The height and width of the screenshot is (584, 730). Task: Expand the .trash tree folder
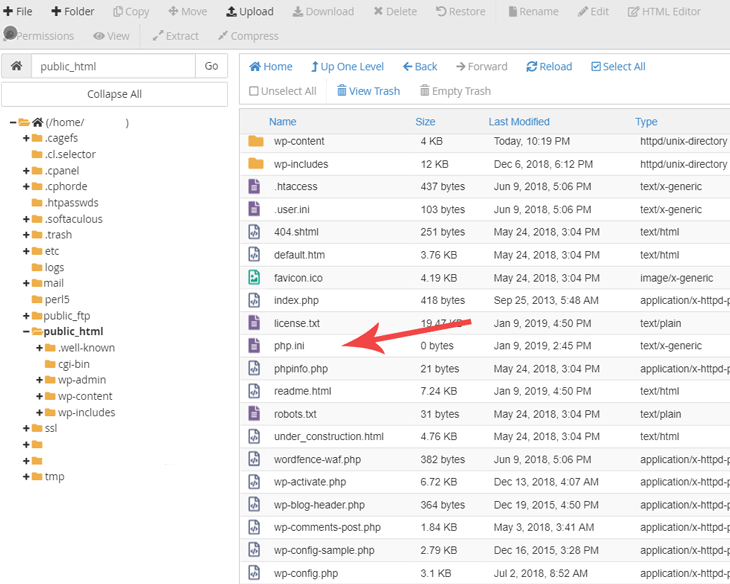(26, 235)
